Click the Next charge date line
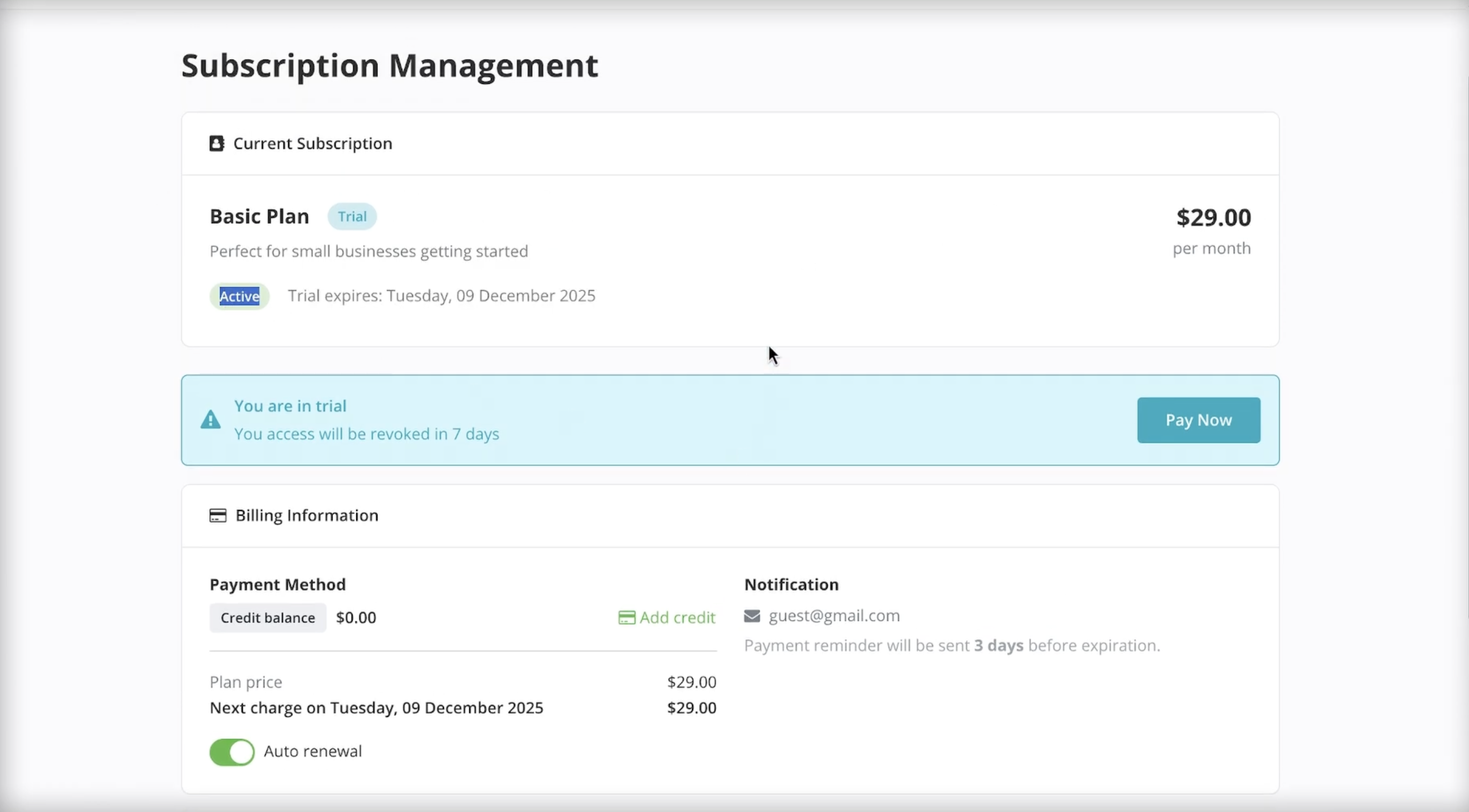1469x812 pixels. tap(377, 708)
